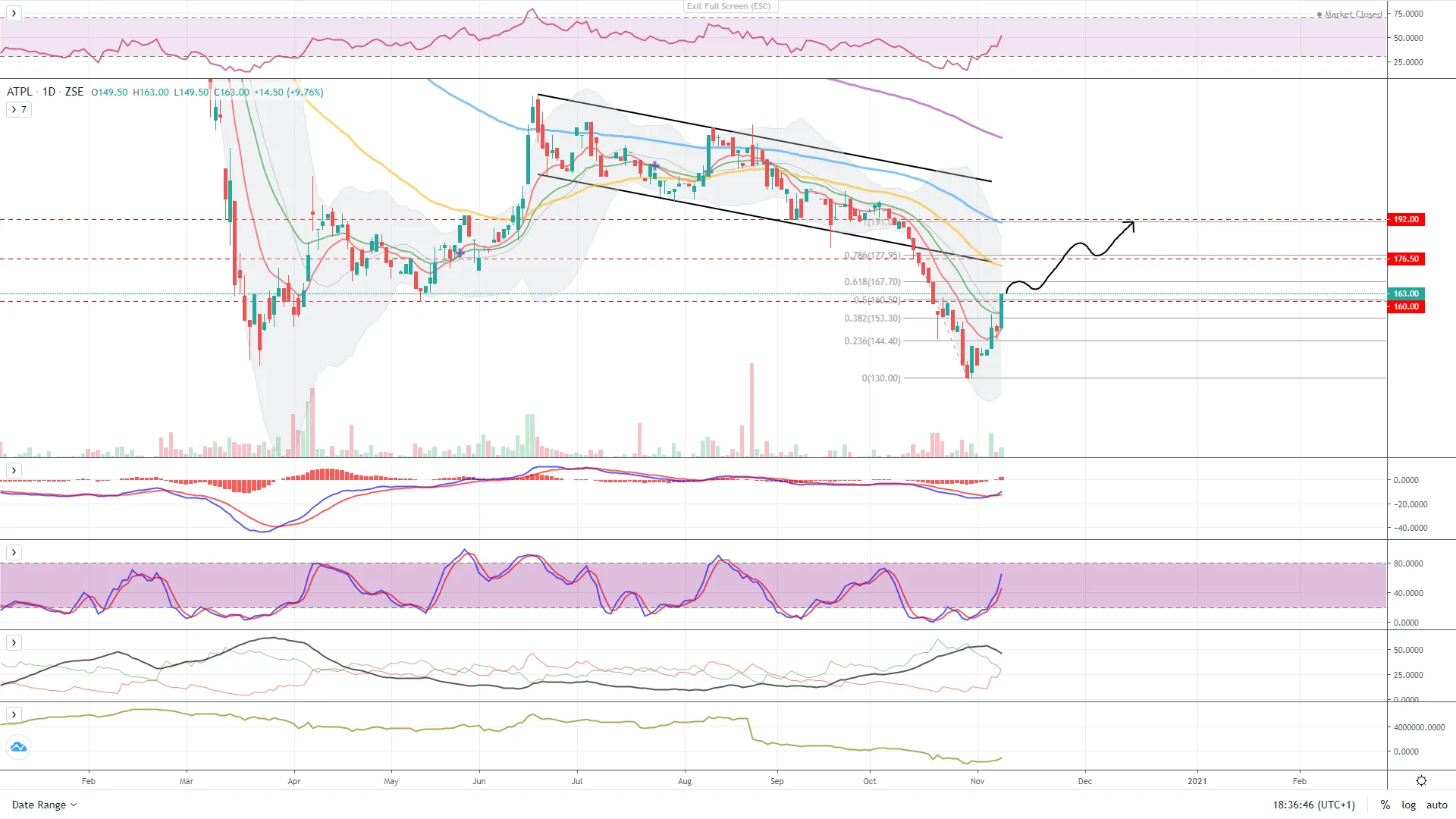Screen dimensions: 1456x819
Task: Expand the OBV pane legend chevron
Action: 14,715
